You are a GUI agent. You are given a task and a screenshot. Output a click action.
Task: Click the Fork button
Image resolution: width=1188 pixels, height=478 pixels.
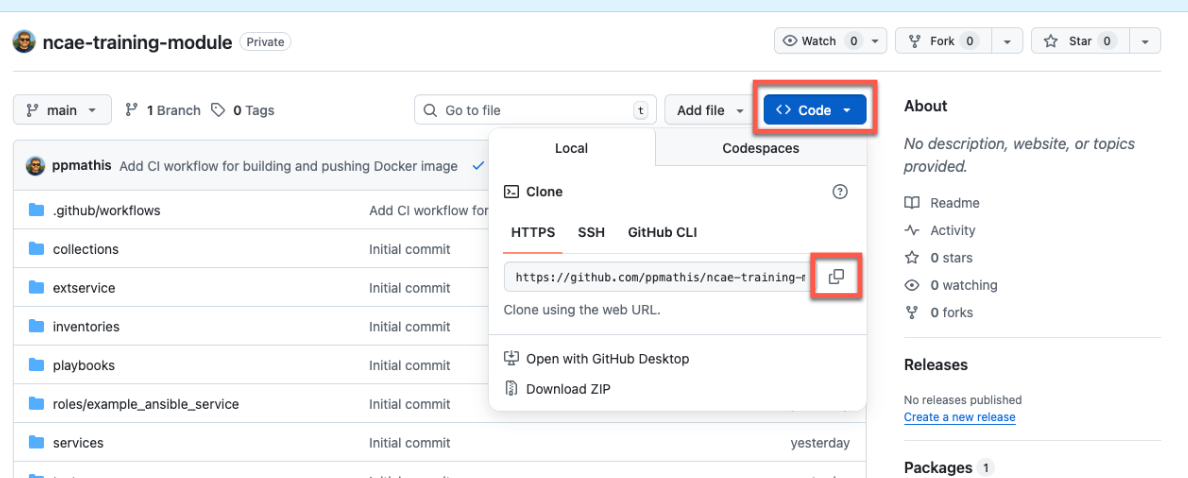943,41
